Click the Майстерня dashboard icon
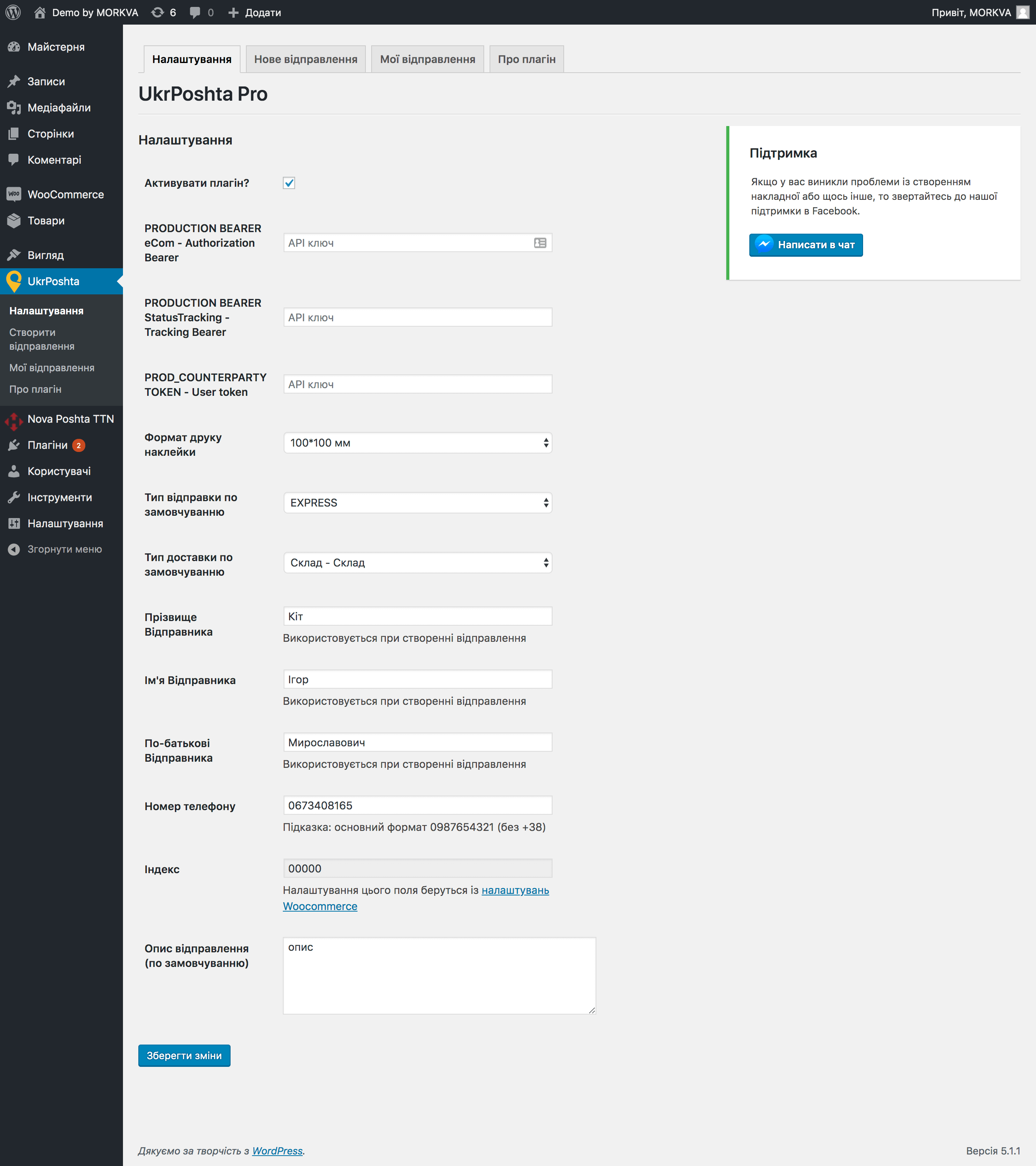The image size is (1036, 1166). [14, 47]
